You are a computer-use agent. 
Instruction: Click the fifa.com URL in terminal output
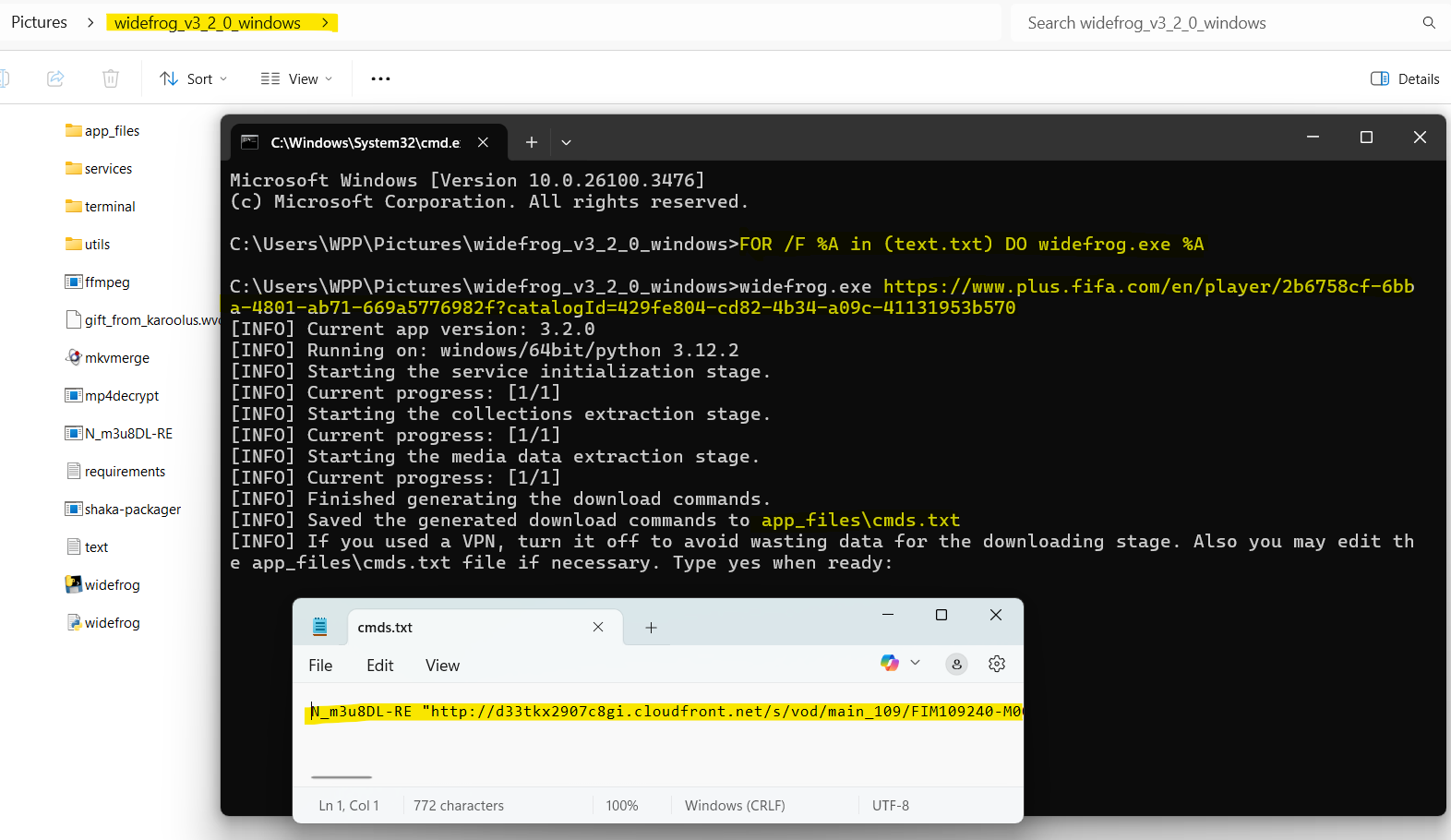(x=821, y=297)
